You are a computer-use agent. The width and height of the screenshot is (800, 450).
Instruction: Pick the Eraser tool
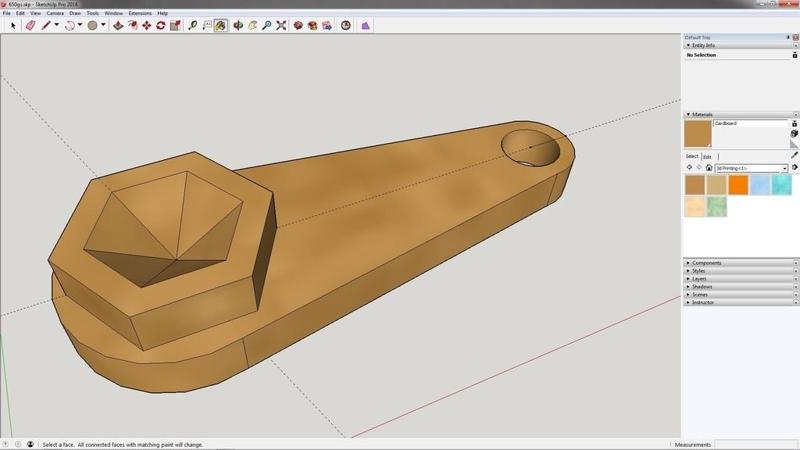(x=30, y=25)
